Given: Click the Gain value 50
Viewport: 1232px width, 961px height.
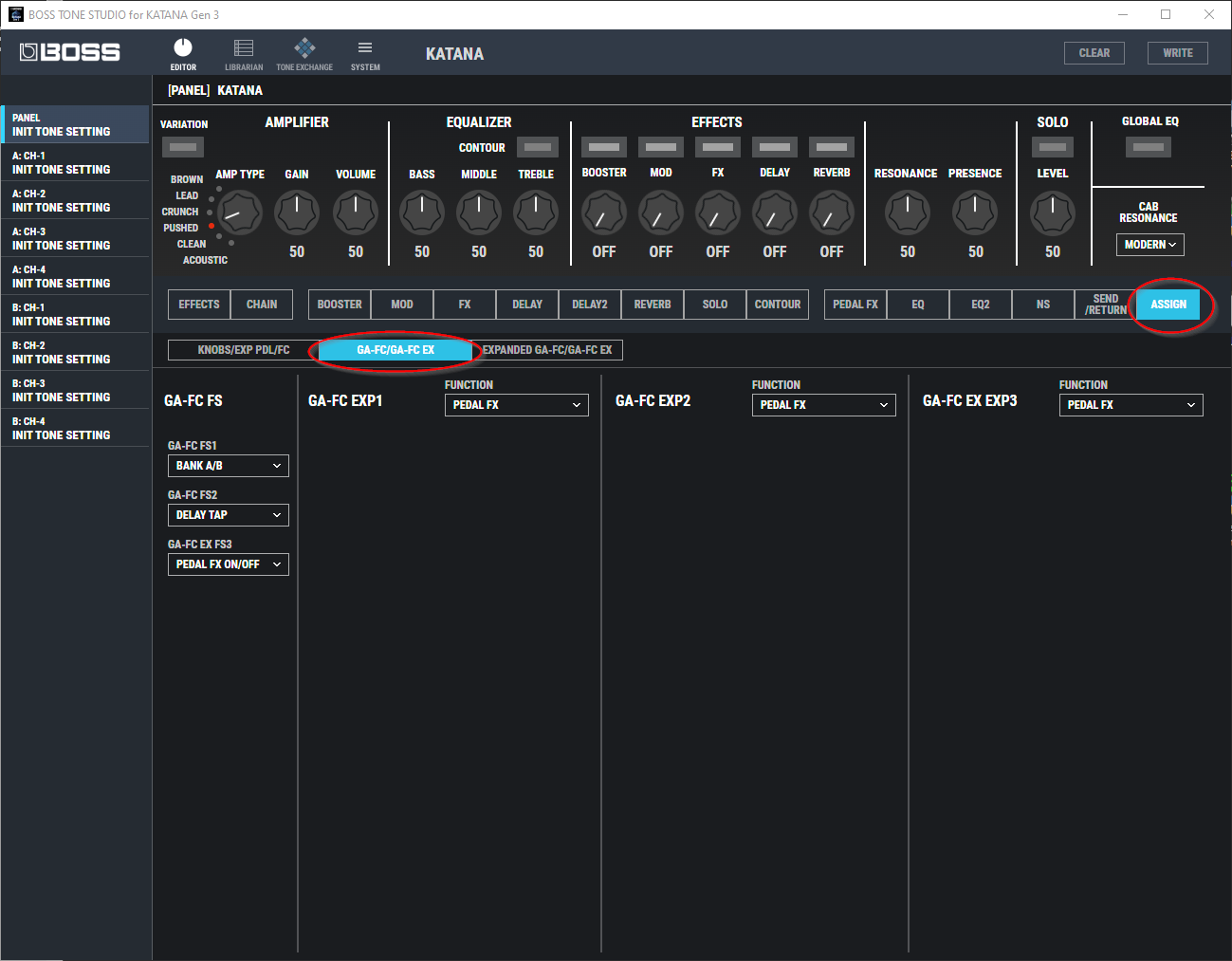Looking at the screenshot, I should pyautogui.click(x=297, y=251).
